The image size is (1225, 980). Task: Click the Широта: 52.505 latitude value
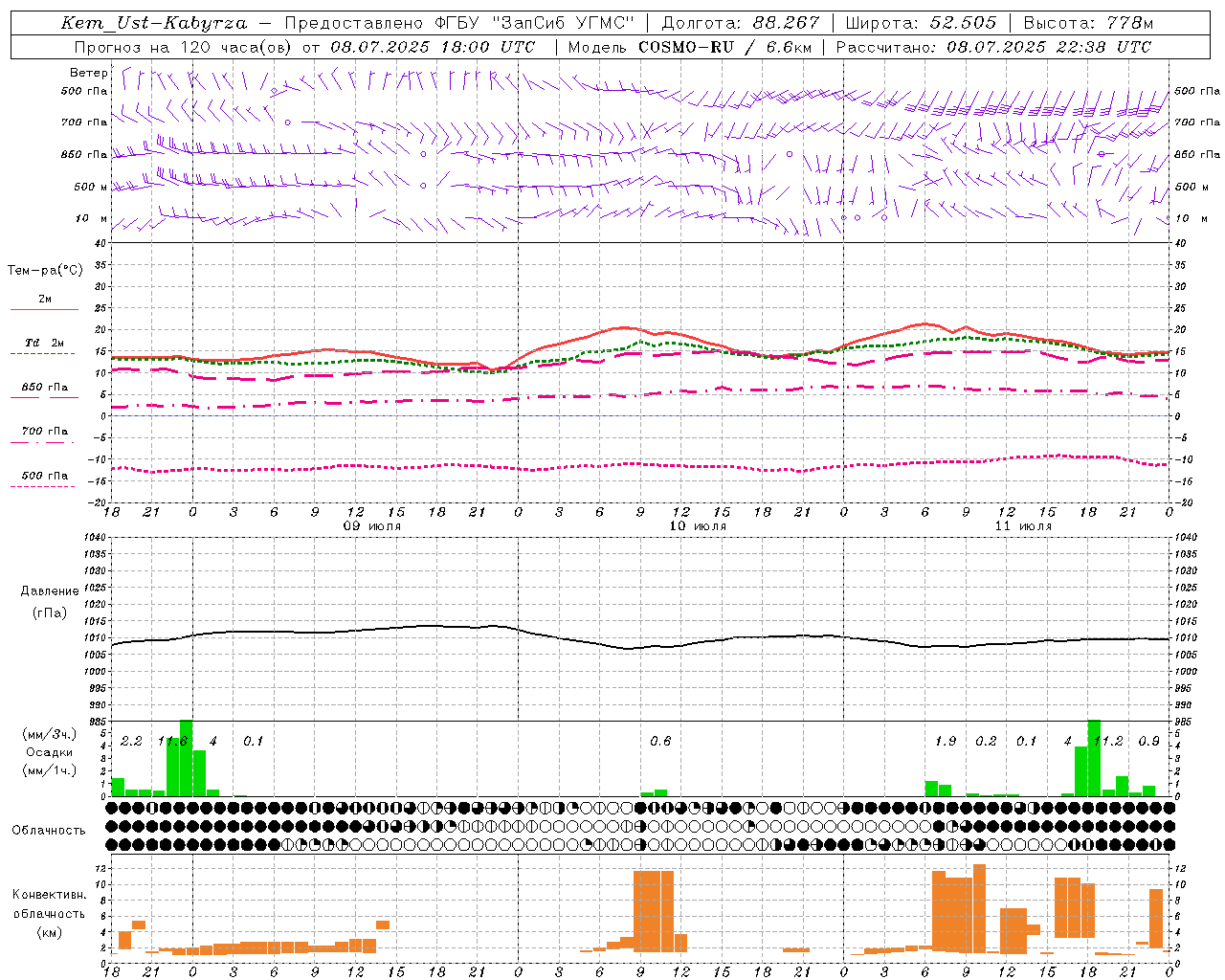click(x=921, y=23)
